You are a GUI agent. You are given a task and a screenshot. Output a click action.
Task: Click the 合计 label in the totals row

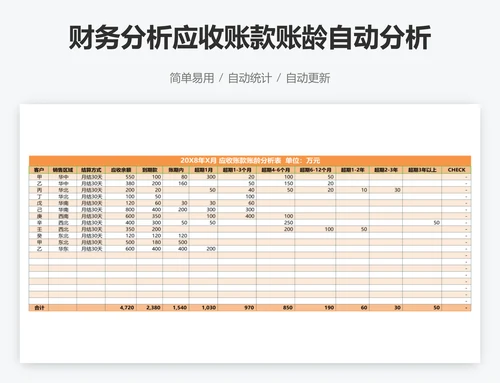[39, 308]
